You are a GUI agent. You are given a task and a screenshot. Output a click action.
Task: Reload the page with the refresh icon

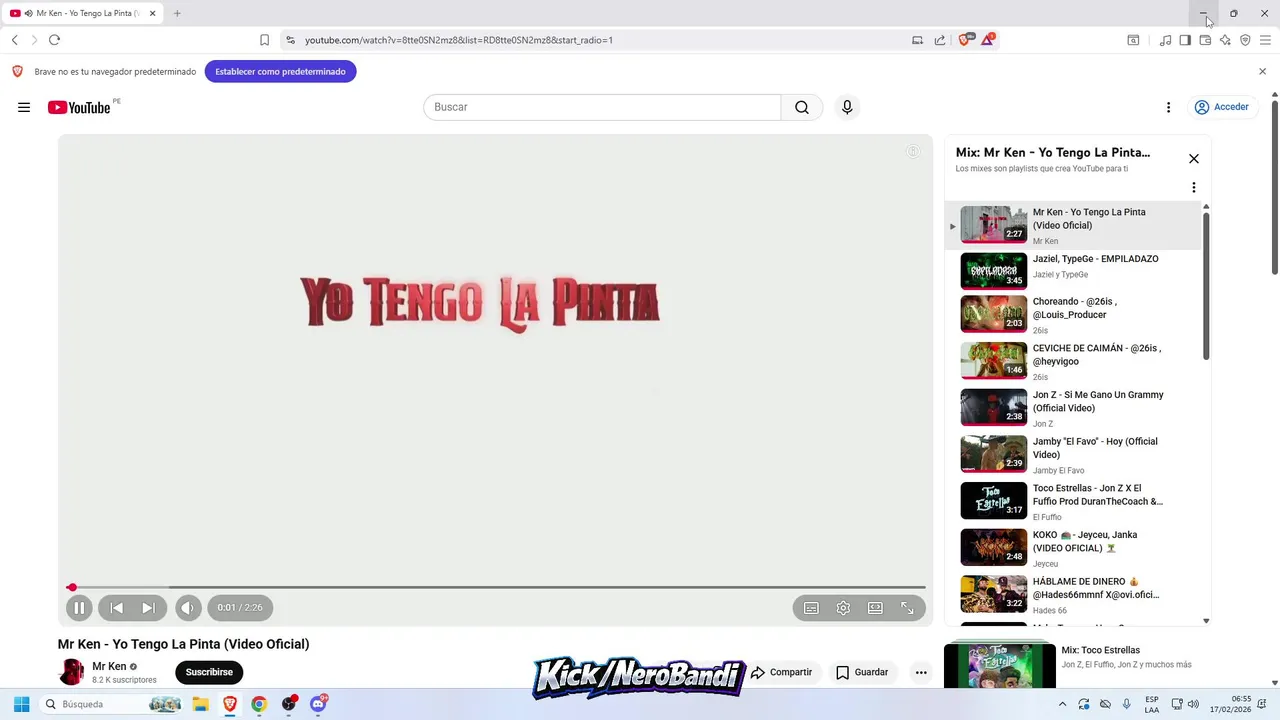pyautogui.click(x=54, y=40)
